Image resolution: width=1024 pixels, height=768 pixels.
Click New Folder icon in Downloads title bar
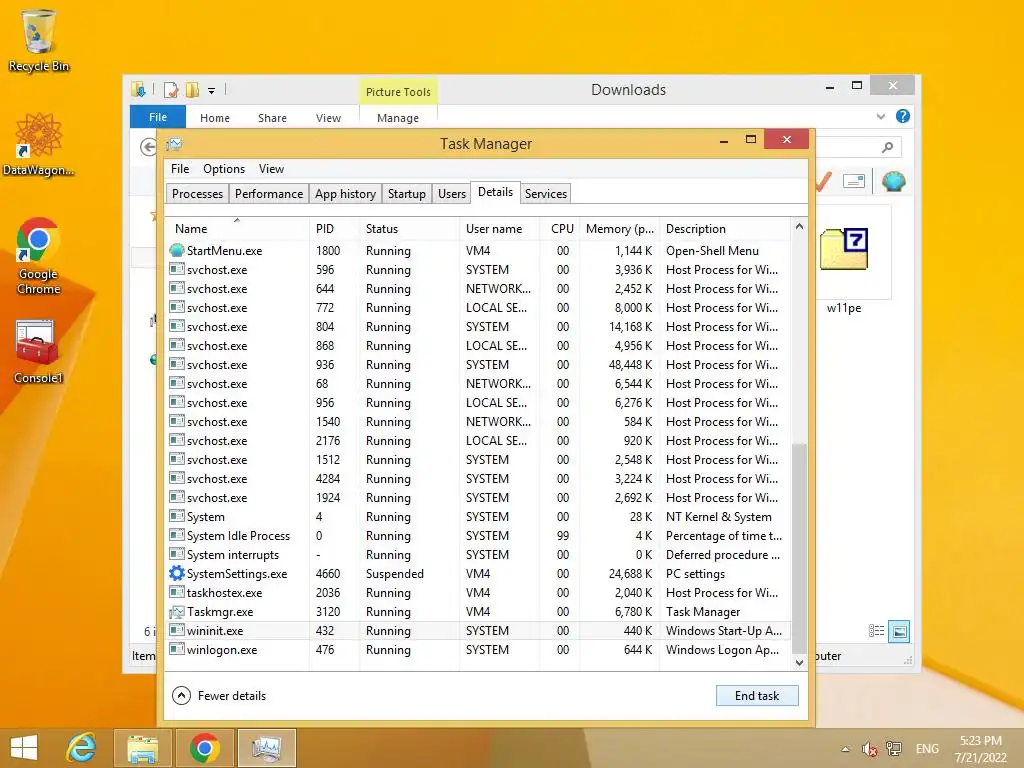tap(193, 90)
